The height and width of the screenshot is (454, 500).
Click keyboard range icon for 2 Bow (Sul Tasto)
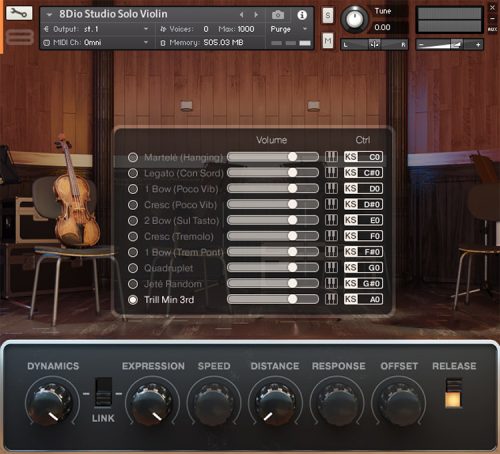(x=331, y=220)
